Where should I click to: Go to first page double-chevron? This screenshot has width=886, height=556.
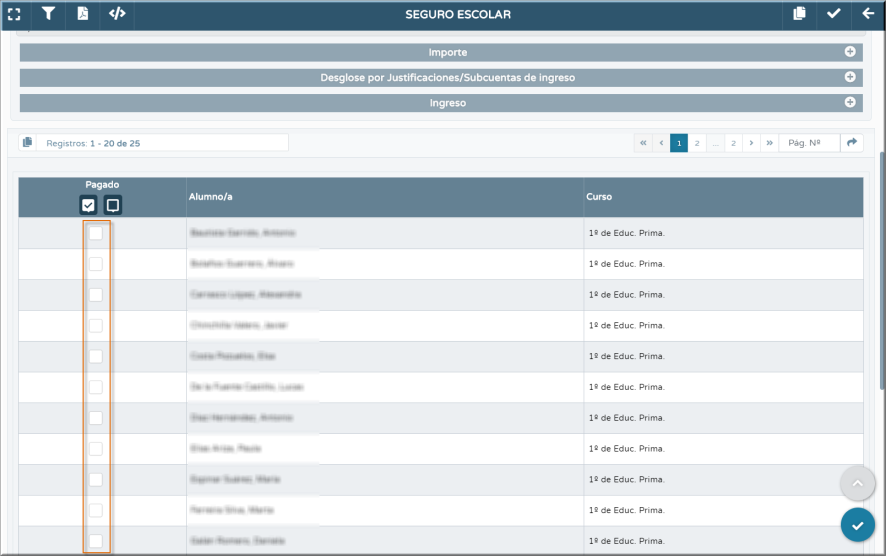pyautogui.click(x=643, y=143)
